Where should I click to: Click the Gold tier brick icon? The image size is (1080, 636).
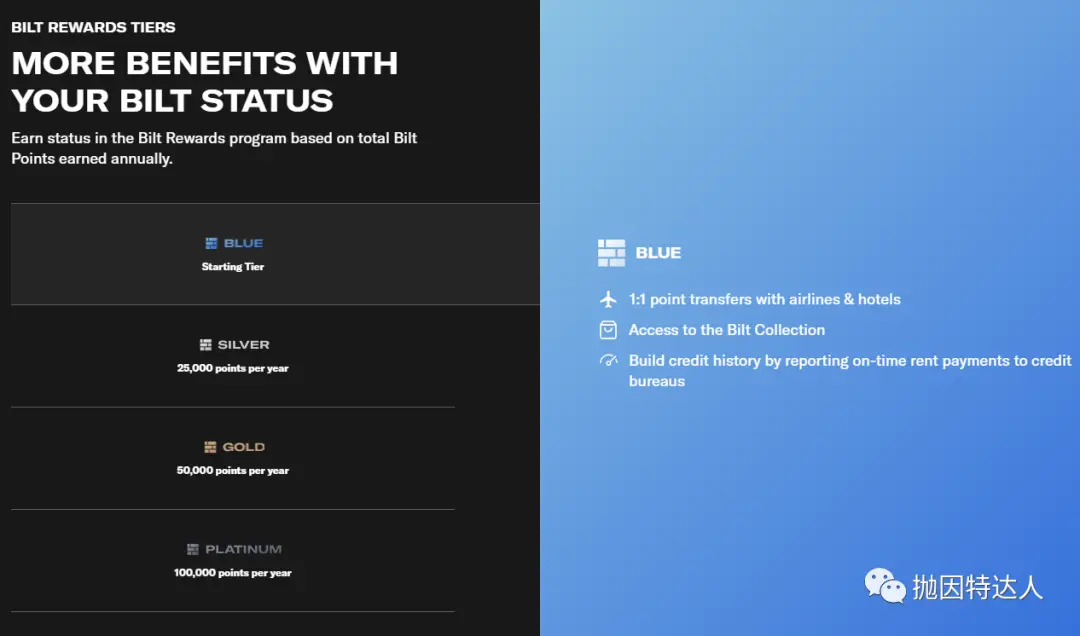coord(210,447)
